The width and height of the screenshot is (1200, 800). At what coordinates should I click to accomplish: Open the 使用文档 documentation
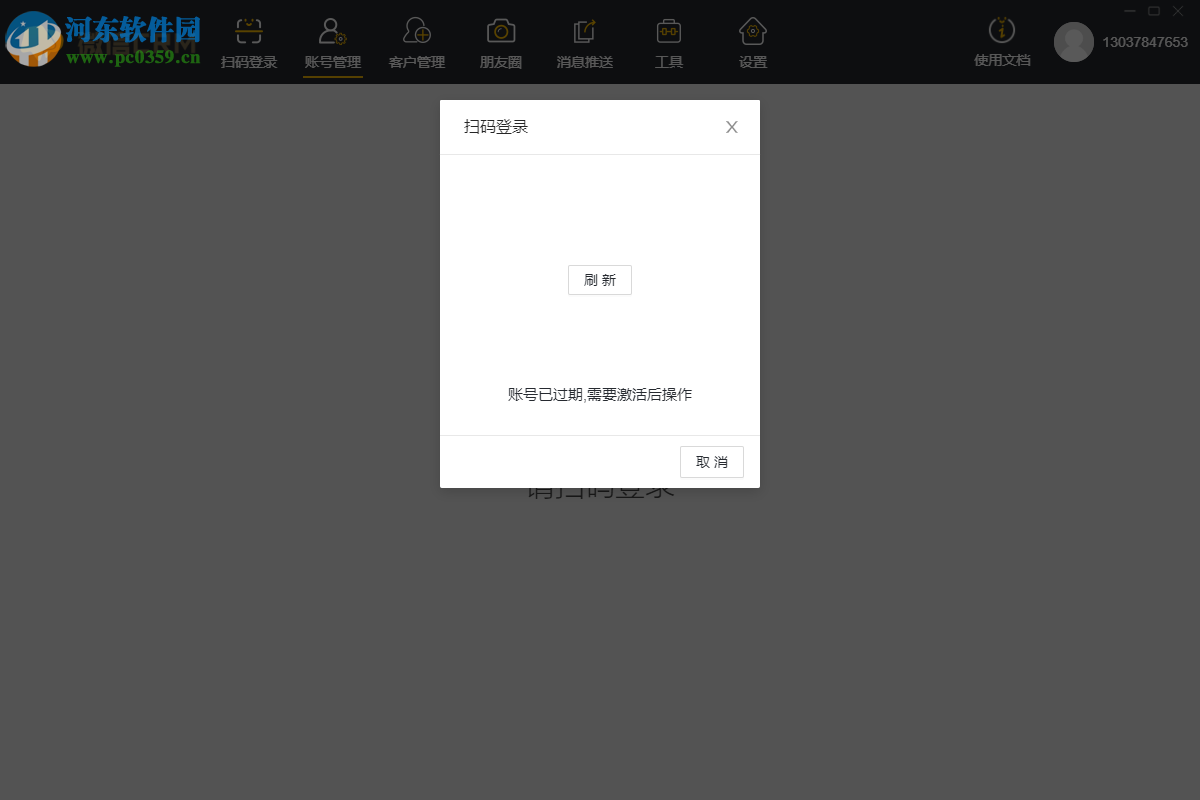[x=1001, y=42]
